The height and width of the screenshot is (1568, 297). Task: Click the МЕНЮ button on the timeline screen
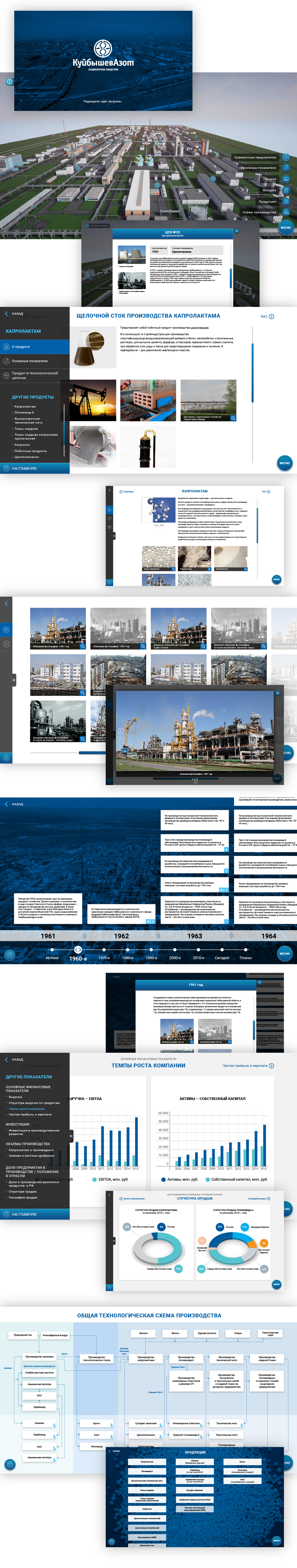click(x=285, y=953)
